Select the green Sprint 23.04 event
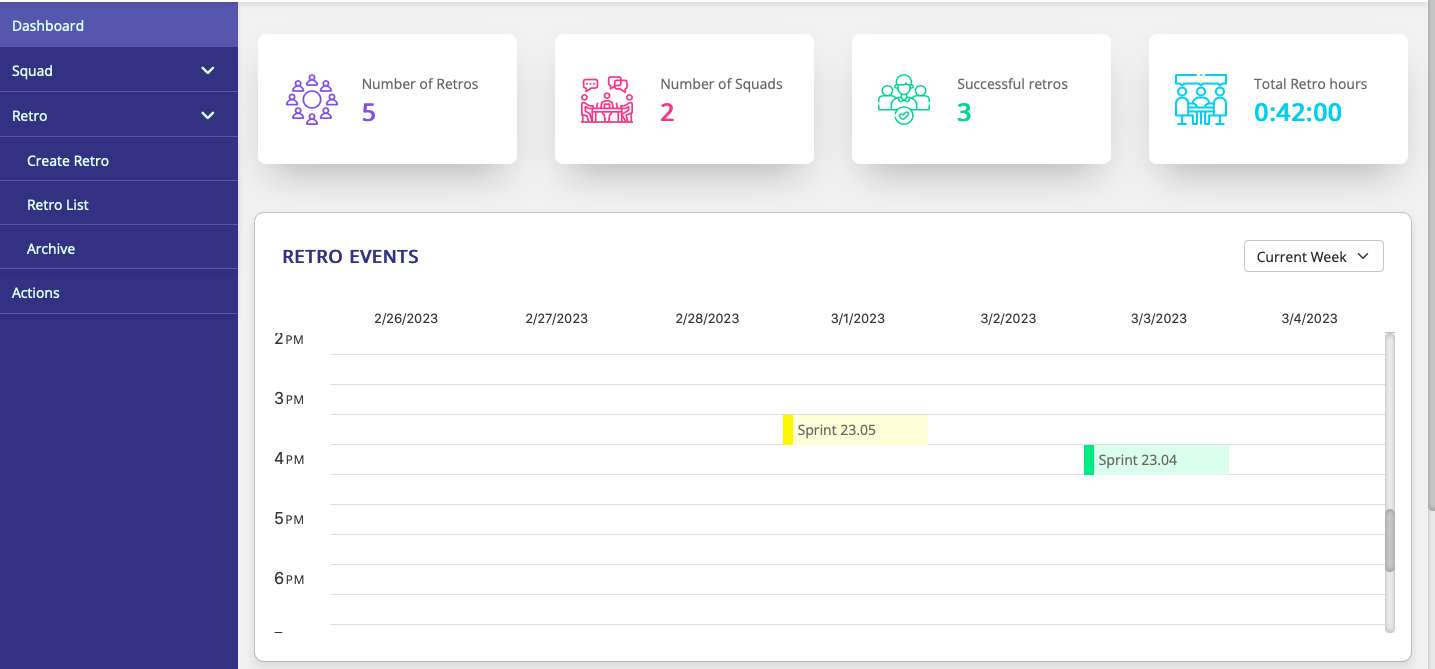This screenshot has height=669, width=1435. pyautogui.click(x=1155, y=459)
